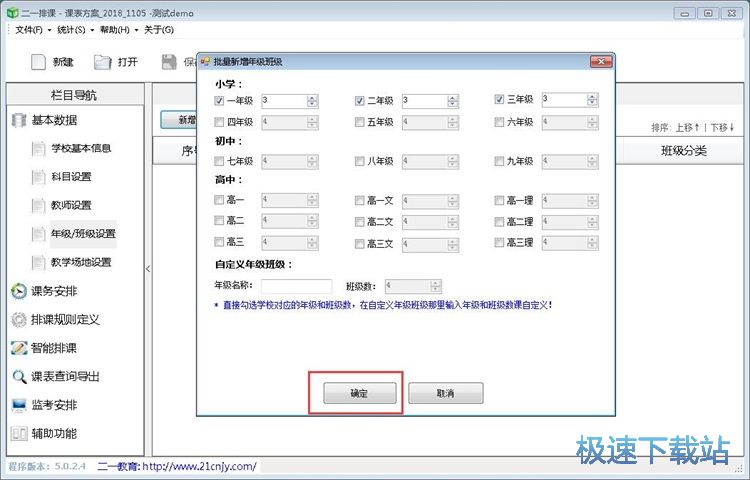Open 教学场地设置 in the sidebar
Image resolution: width=750 pixels, height=480 pixels.
click(x=81, y=262)
